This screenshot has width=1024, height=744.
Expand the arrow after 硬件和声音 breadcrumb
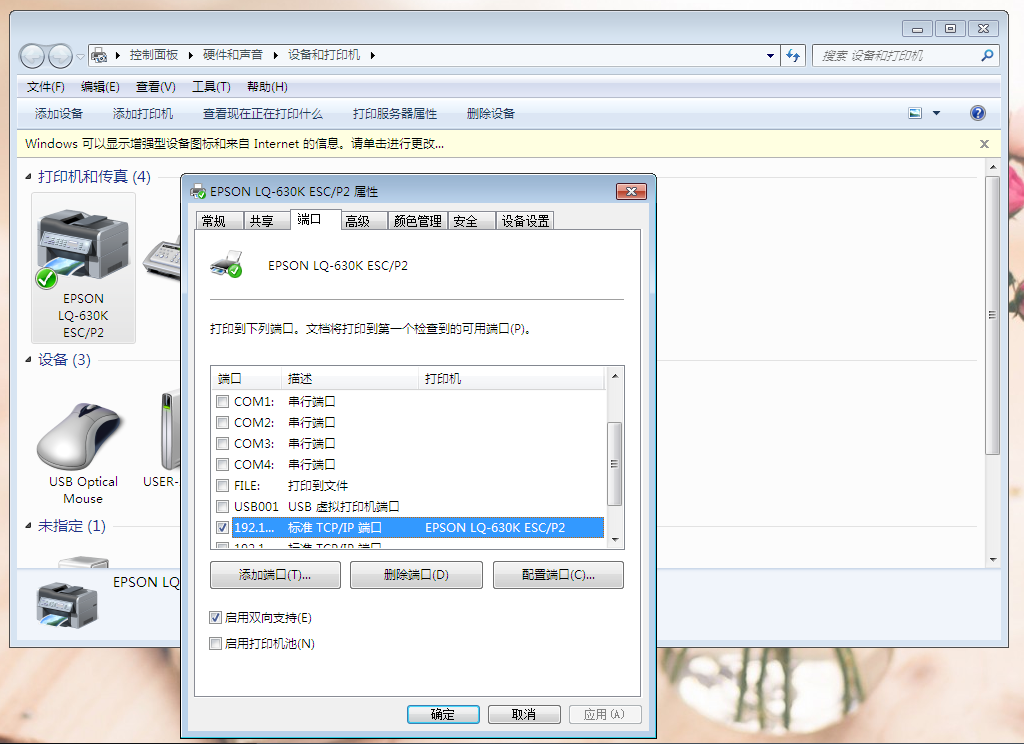pos(276,55)
